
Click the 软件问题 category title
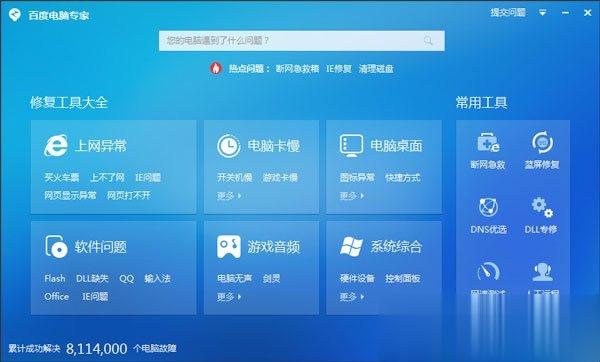[x=101, y=247]
